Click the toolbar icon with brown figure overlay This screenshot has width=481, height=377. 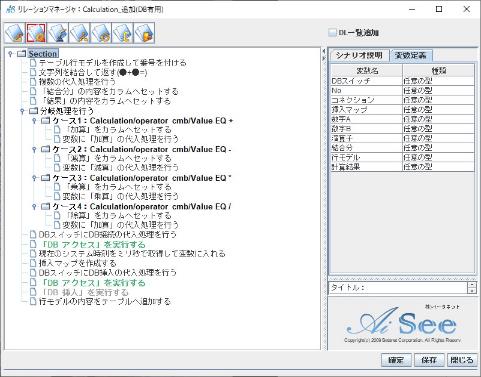click(x=15, y=33)
